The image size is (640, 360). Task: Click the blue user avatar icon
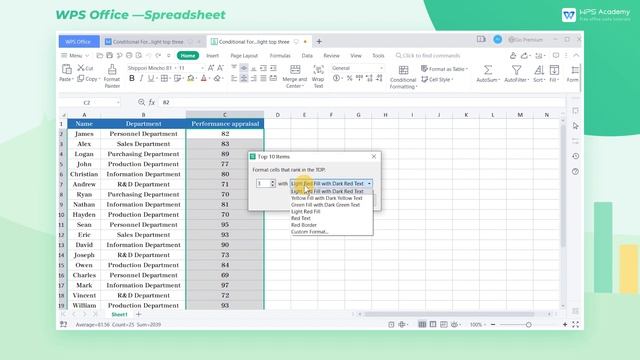498,39
